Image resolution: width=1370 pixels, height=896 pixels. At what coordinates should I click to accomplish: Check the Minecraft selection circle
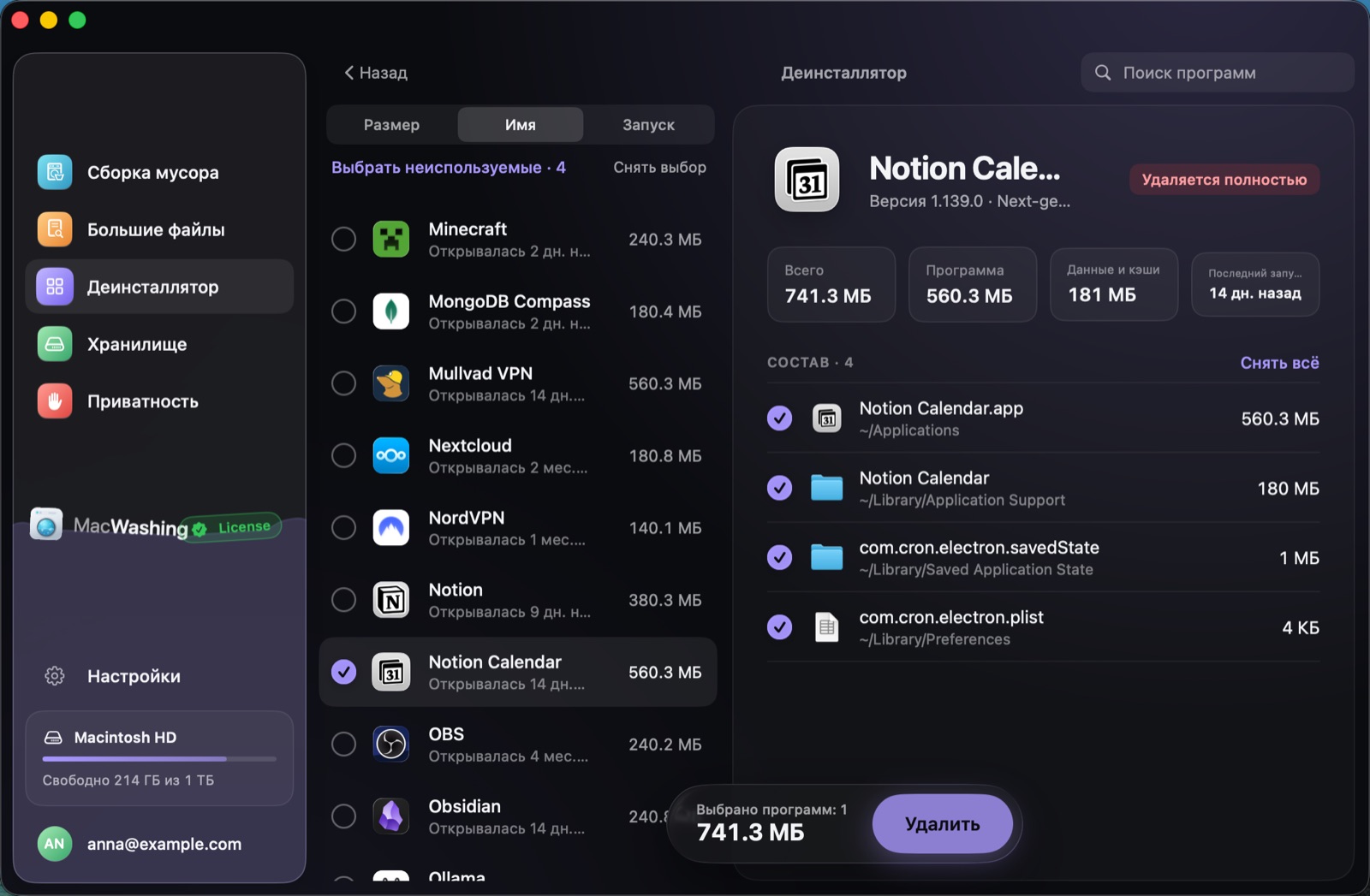(x=343, y=240)
